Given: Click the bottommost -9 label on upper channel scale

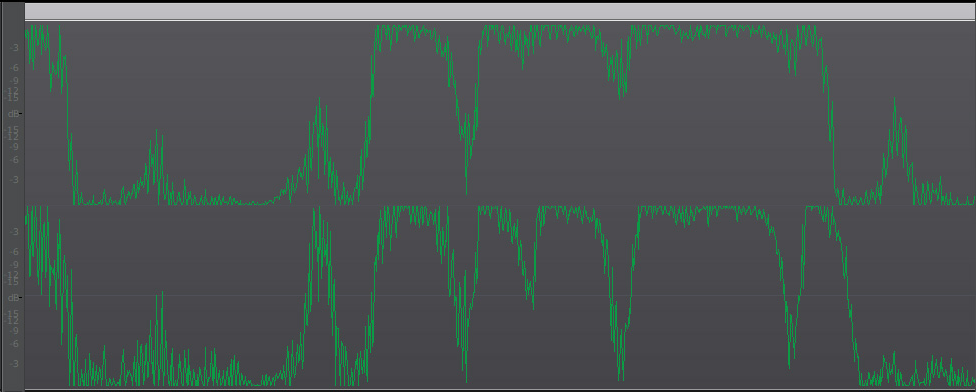Looking at the screenshot, I should point(14,147).
